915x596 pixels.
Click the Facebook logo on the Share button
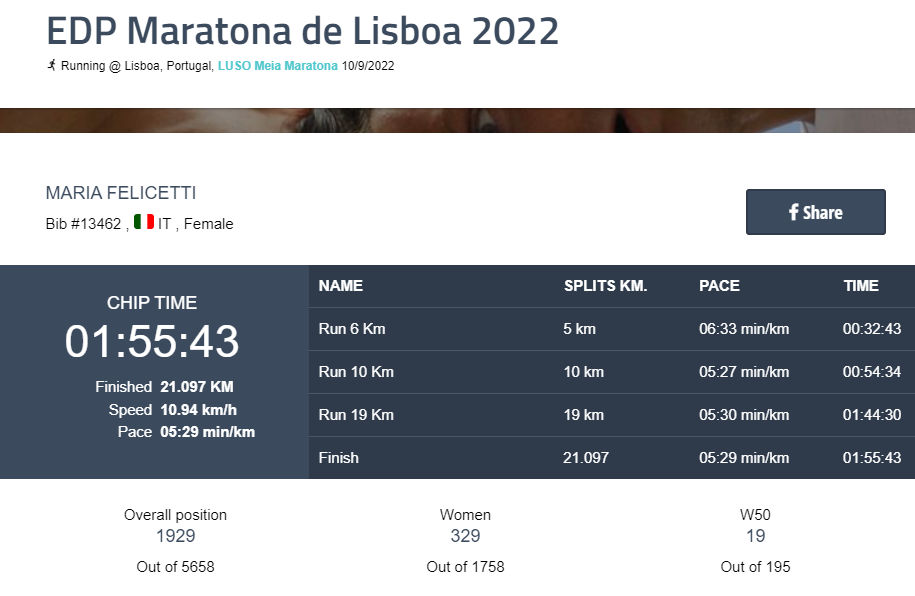pos(794,212)
